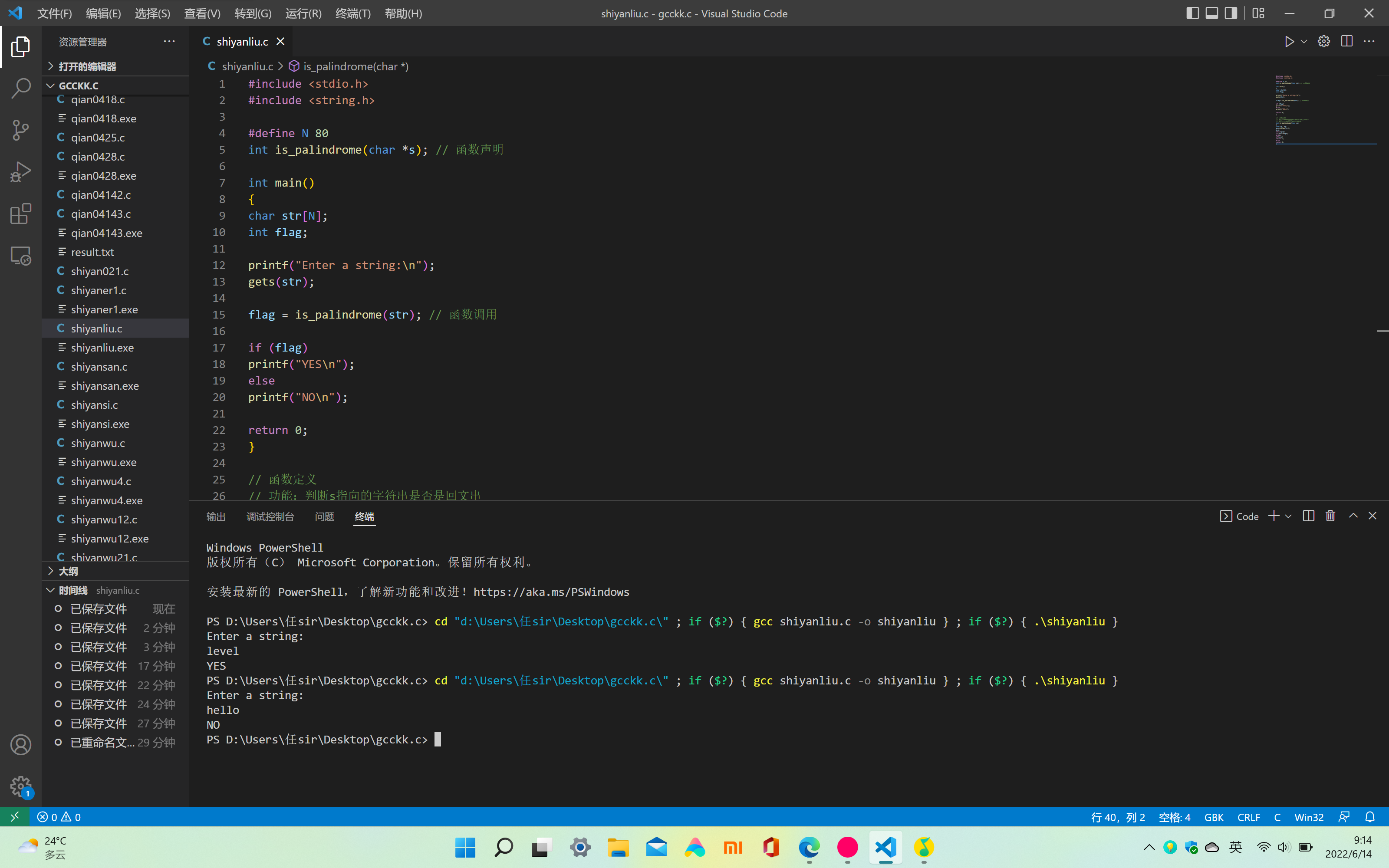The height and width of the screenshot is (868, 1389).
Task: Open the errors and warnings status item
Action: click(x=59, y=816)
